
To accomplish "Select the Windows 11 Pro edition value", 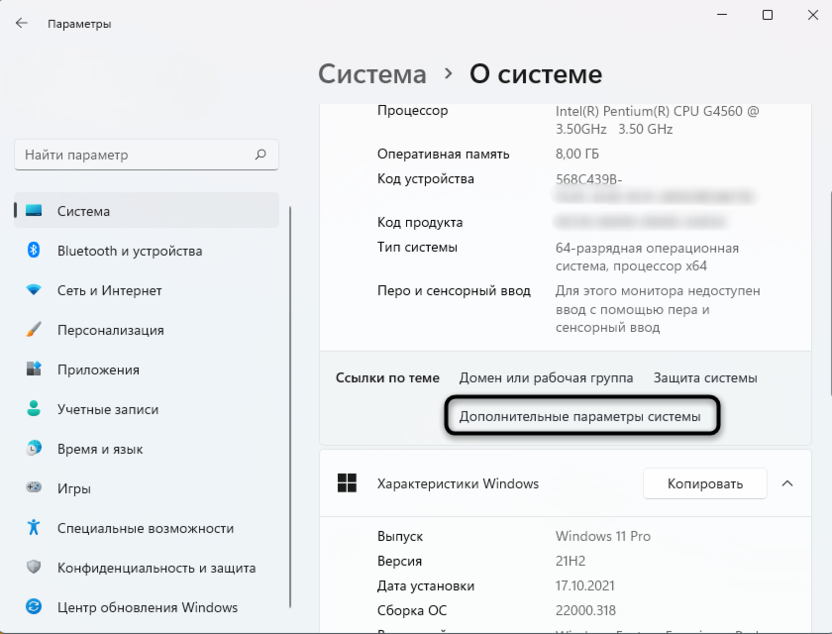I will (x=603, y=536).
